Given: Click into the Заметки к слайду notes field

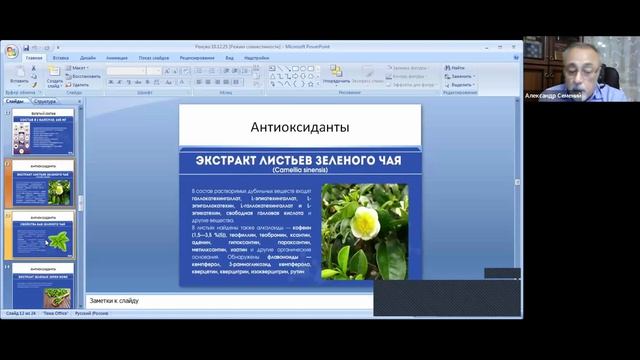Looking at the screenshot, I should 229,301.
